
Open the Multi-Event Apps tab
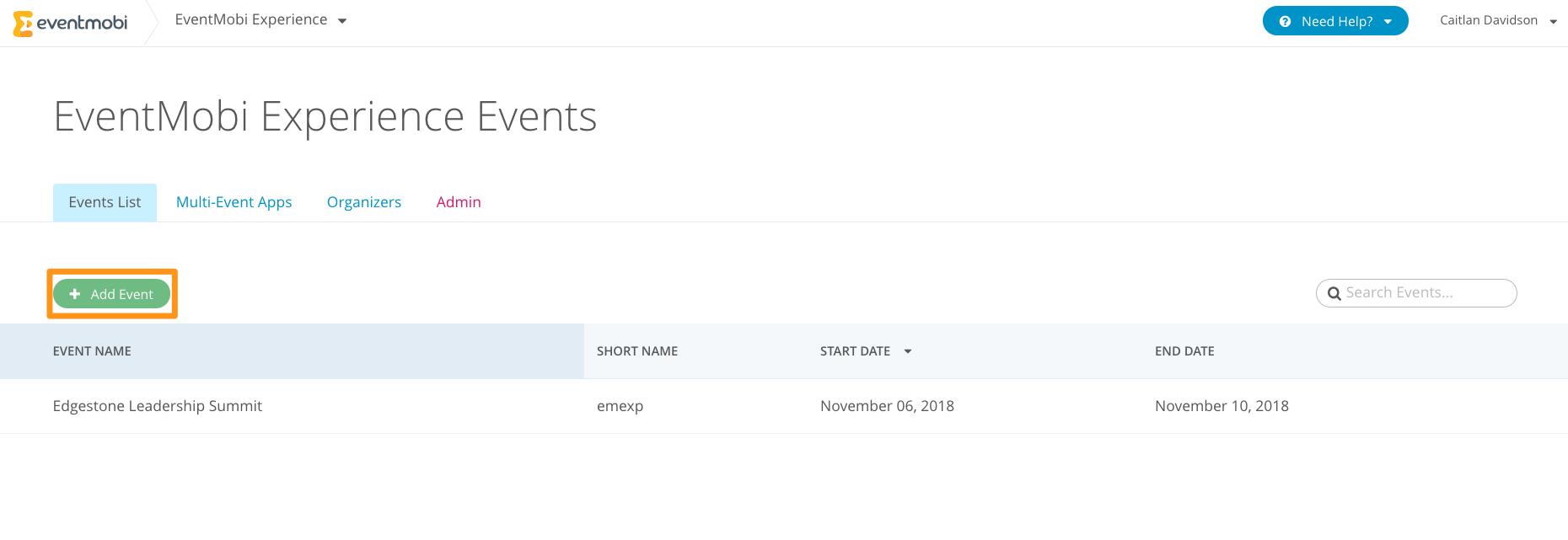click(x=234, y=202)
